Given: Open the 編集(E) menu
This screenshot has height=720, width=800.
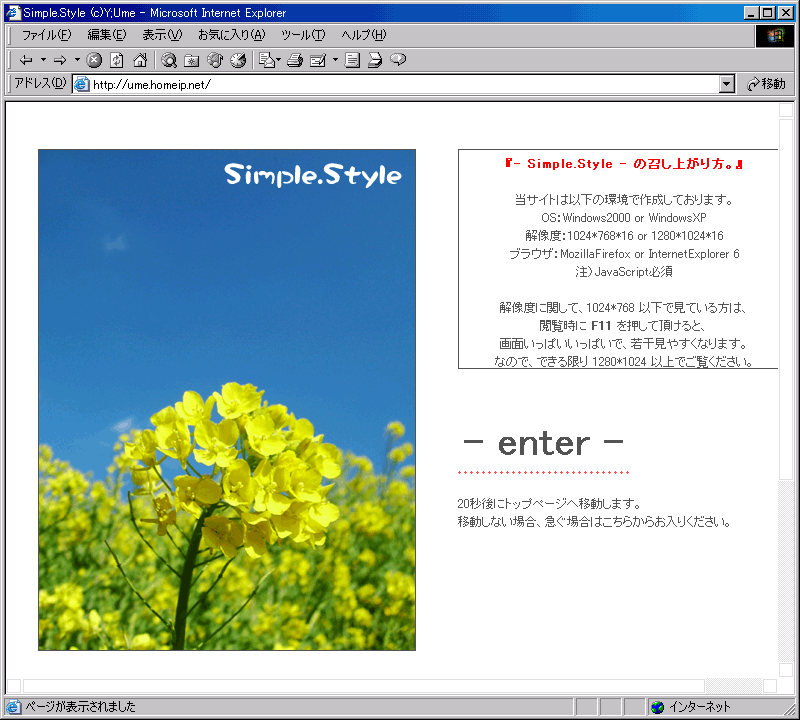Looking at the screenshot, I should coord(107,35).
